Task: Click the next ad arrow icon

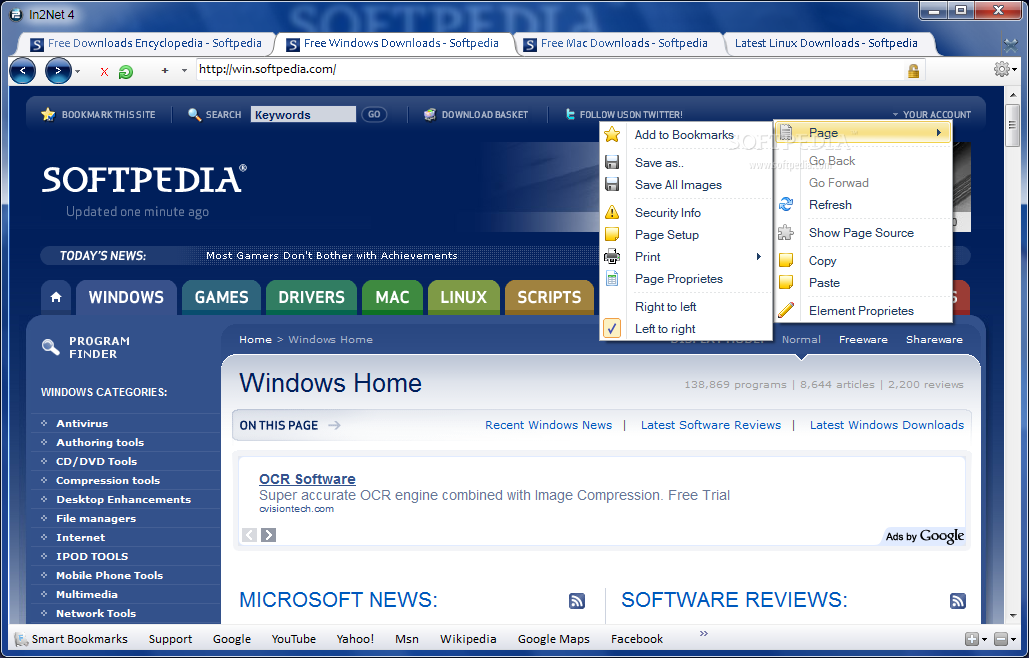Action: tap(268, 535)
